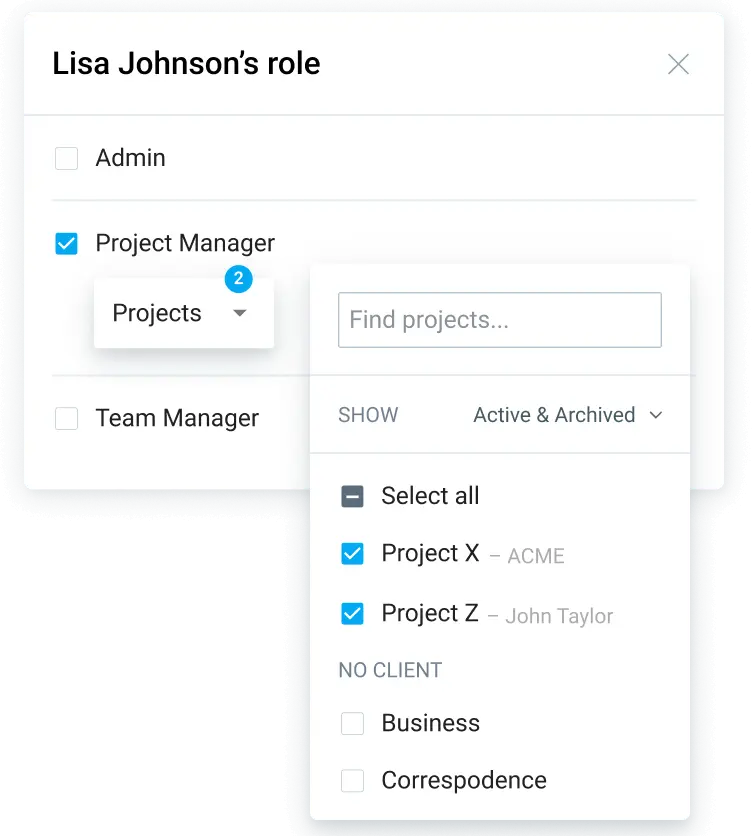Image resolution: width=752 pixels, height=836 pixels.
Task: Enable the Team Manager role
Action: point(66,418)
